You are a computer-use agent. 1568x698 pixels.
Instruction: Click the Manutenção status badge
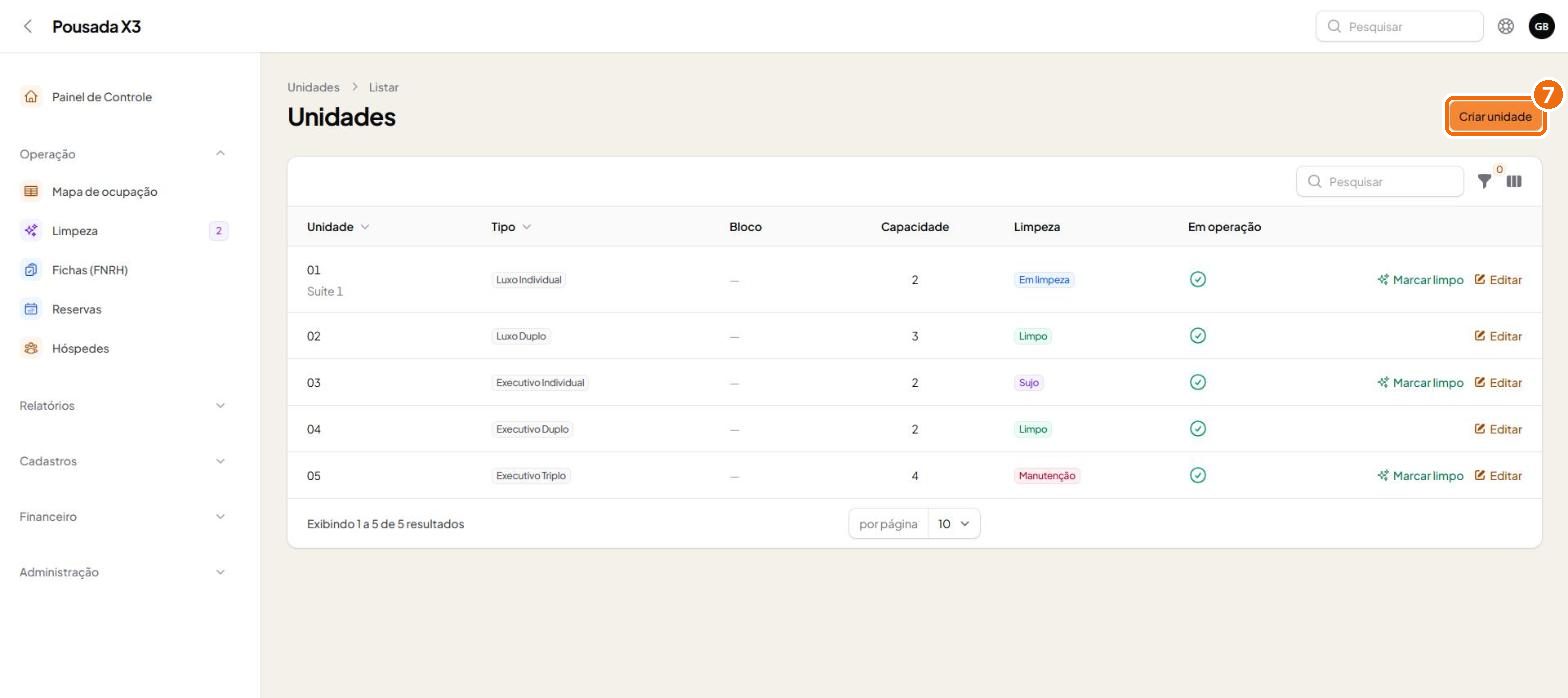click(x=1047, y=476)
